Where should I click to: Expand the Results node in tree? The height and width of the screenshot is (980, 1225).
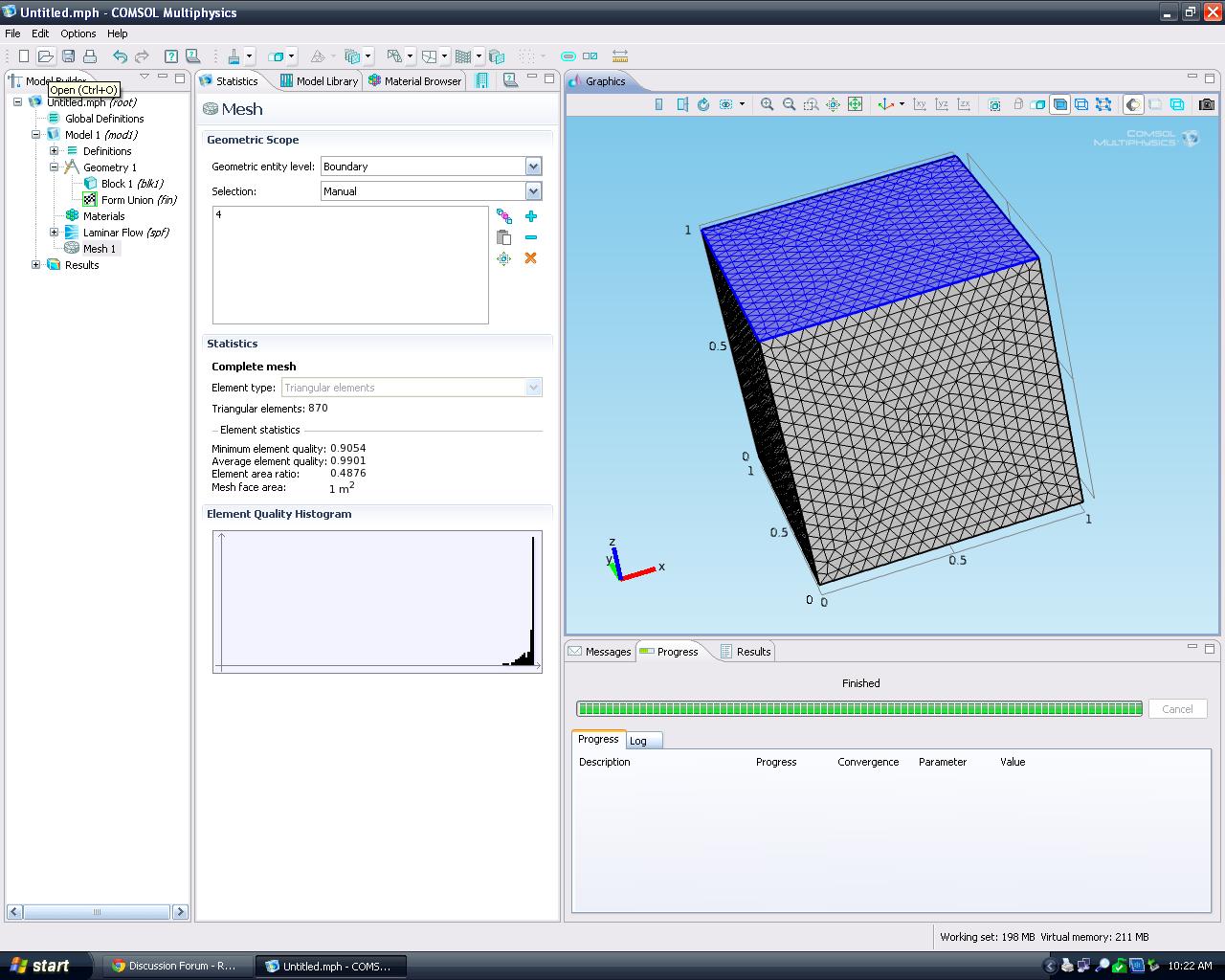[36, 265]
